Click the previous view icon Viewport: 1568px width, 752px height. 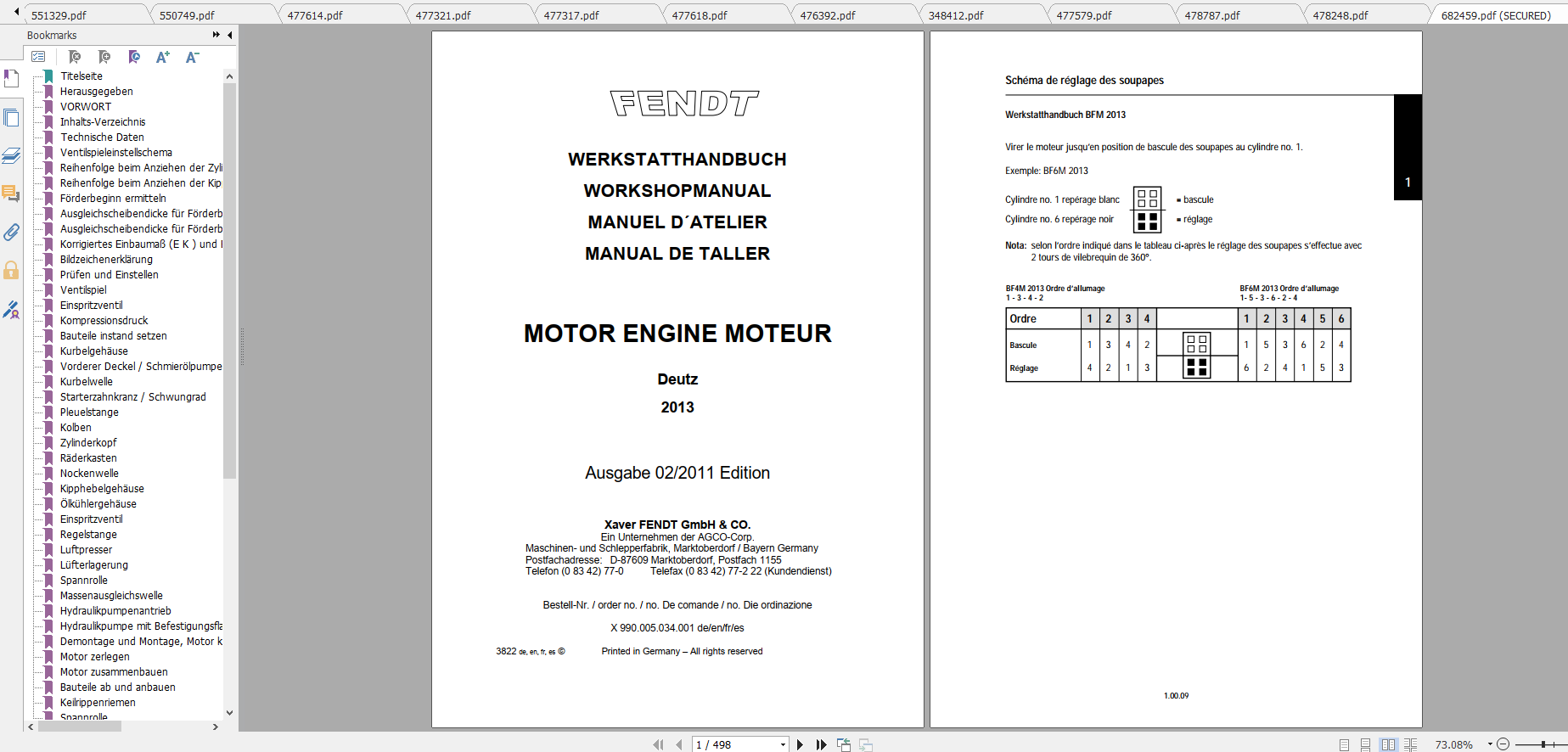click(844, 744)
